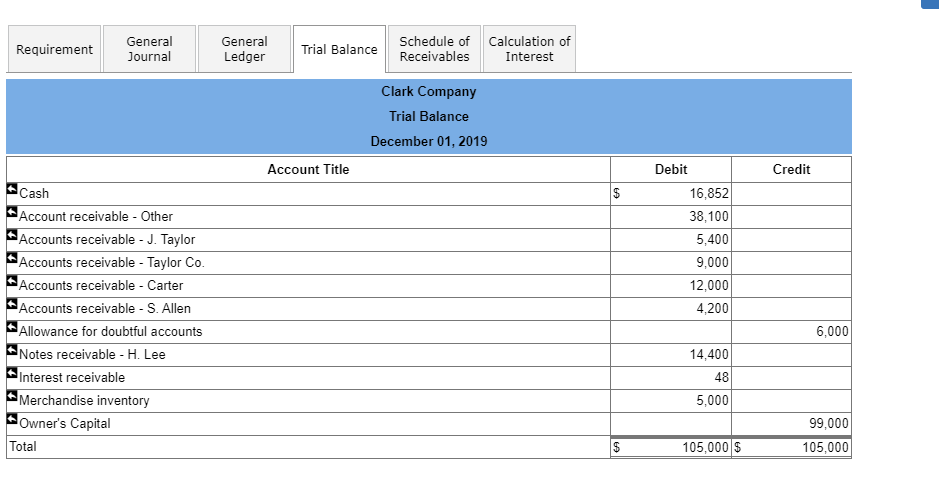This screenshot has width=939, height=477.
Task: Click arrow icon beside Interest receivable
Action: (x=12, y=373)
